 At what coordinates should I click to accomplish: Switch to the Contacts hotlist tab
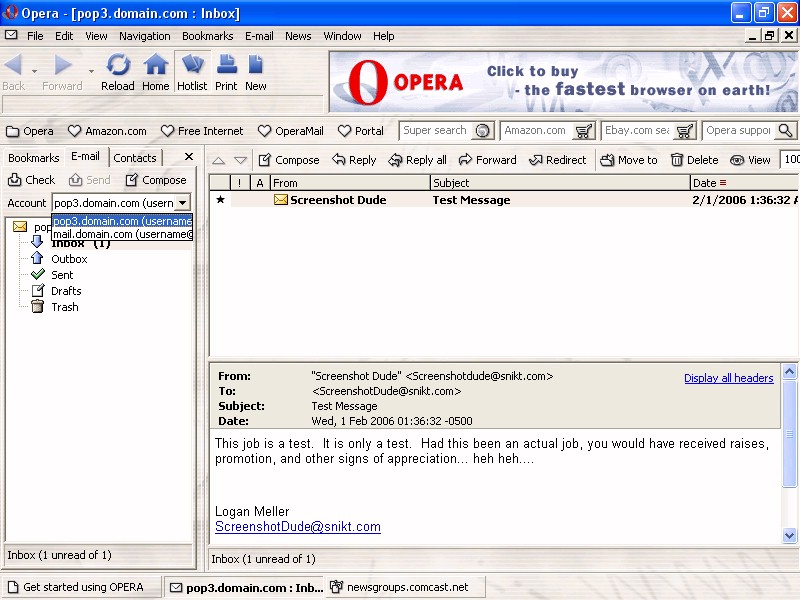(135, 158)
